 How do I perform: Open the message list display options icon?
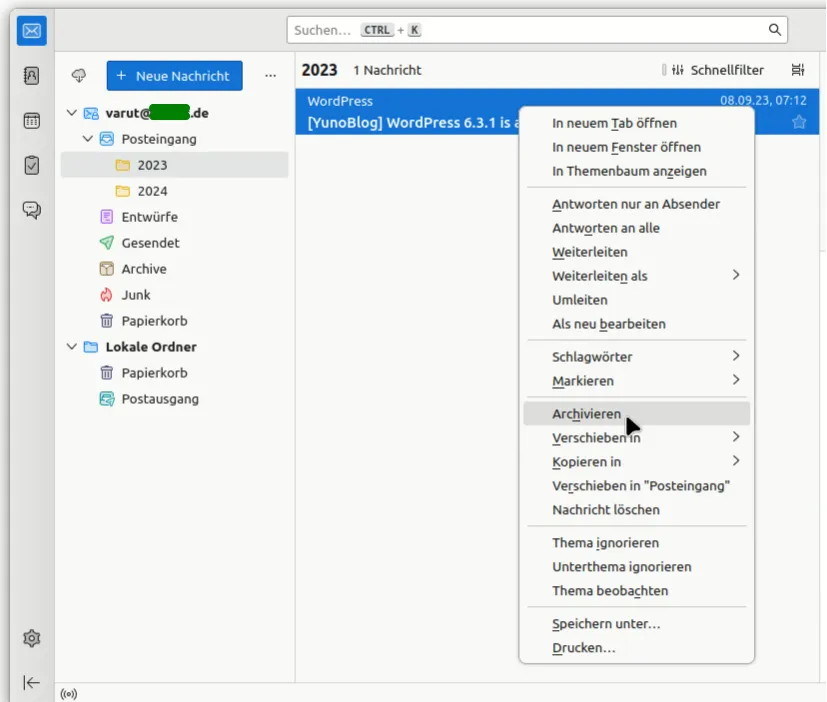pyautogui.click(x=796, y=70)
